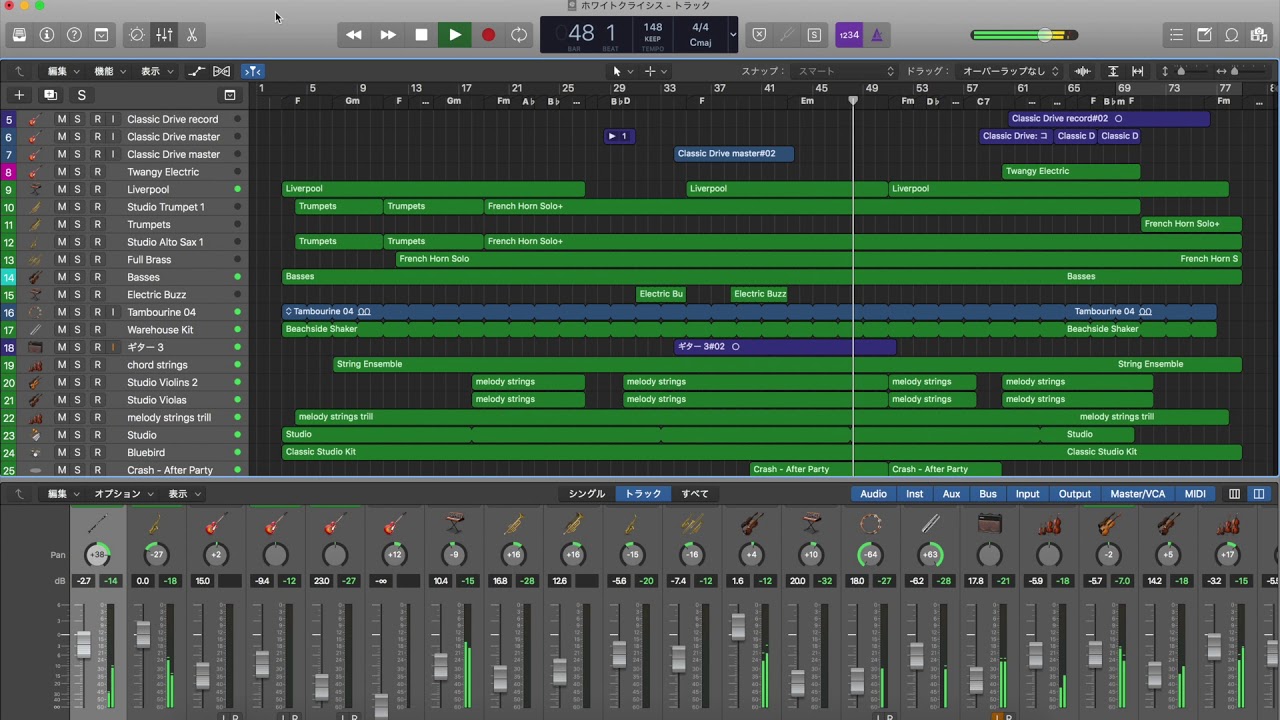This screenshot has width=1280, height=720.
Task: Switch mixer to the シングル tab
Action: 586,494
